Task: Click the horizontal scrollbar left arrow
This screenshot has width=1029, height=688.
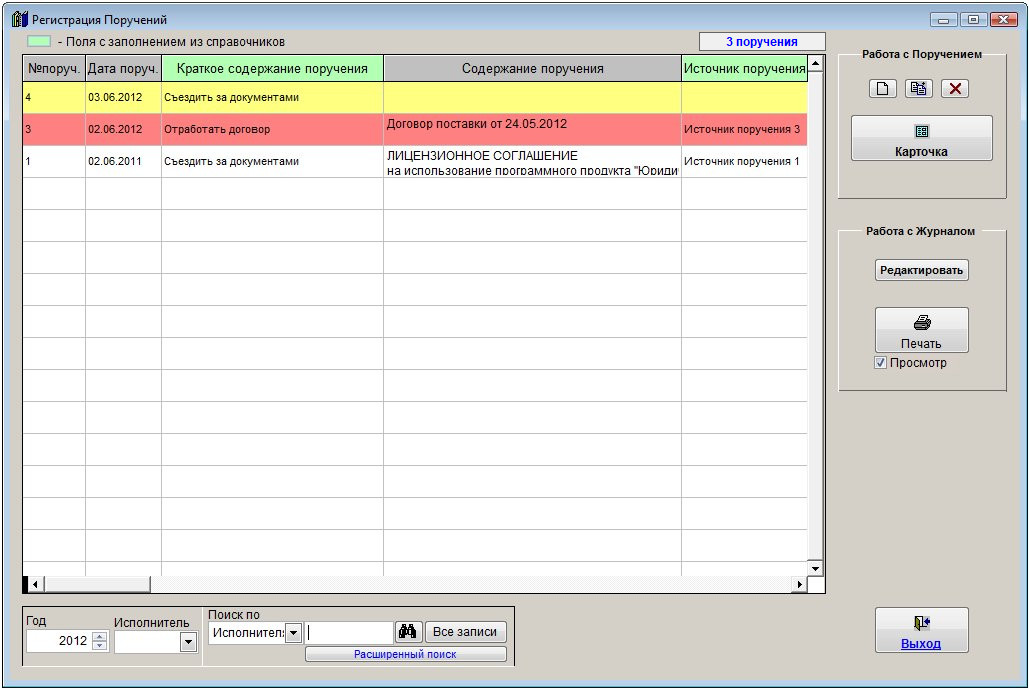Action: (35, 584)
